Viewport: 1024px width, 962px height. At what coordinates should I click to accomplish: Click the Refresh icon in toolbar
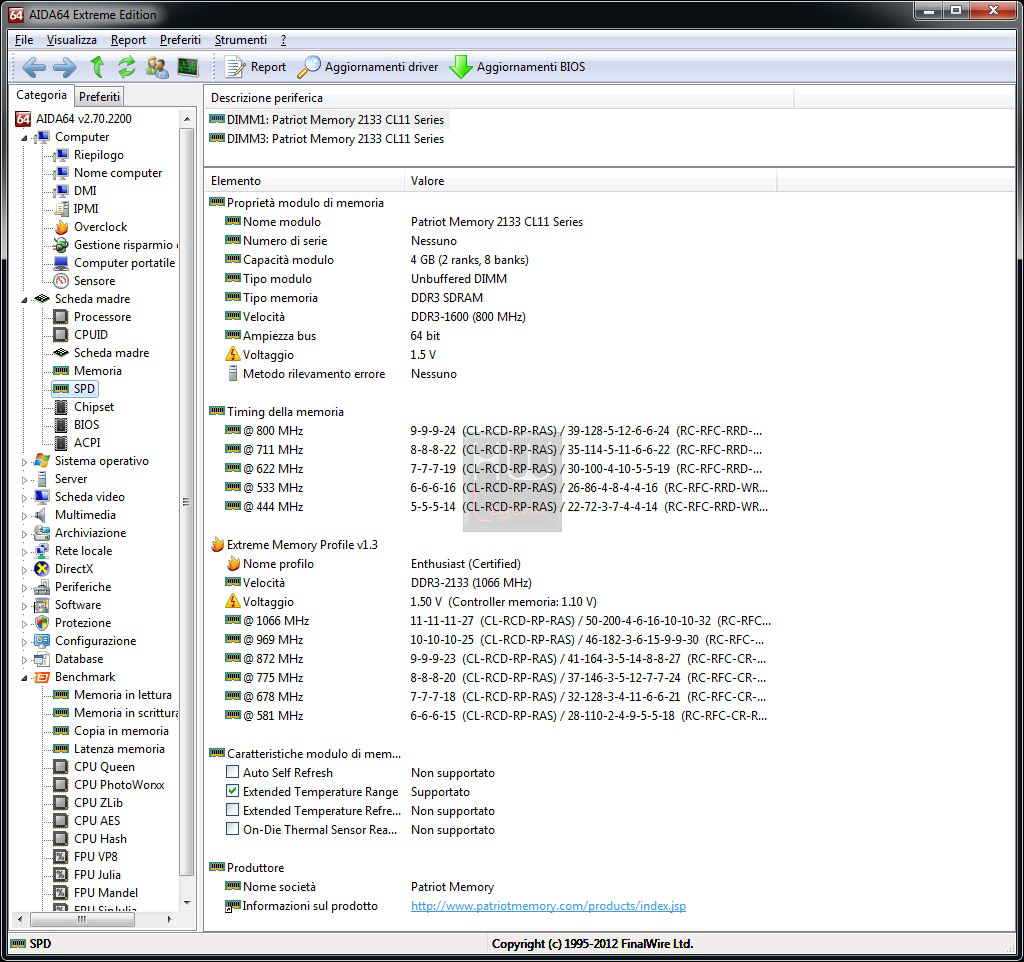click(x=126, y=67)
